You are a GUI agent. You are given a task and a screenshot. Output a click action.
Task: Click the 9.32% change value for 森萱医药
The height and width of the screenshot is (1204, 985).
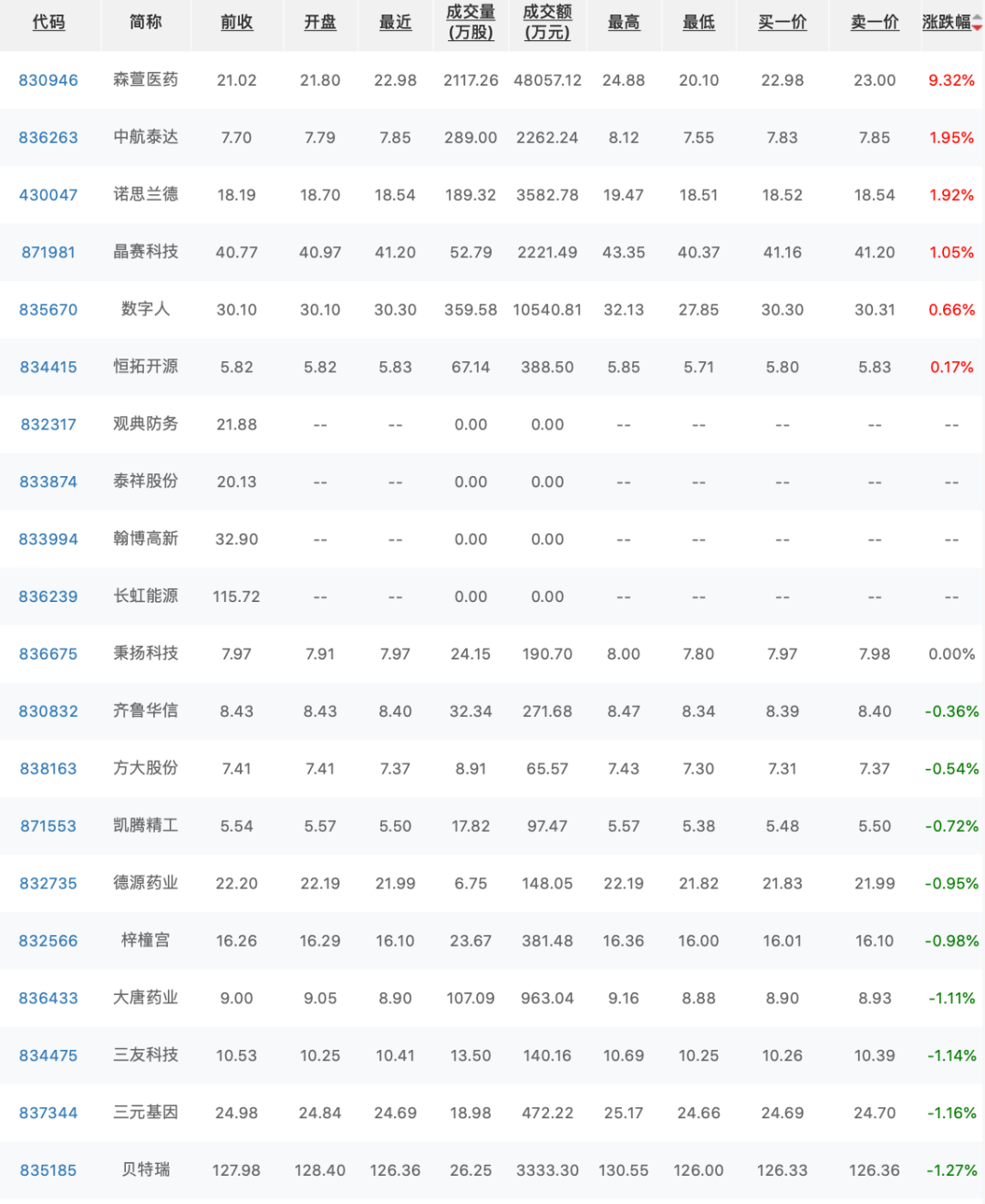[951, 80]
